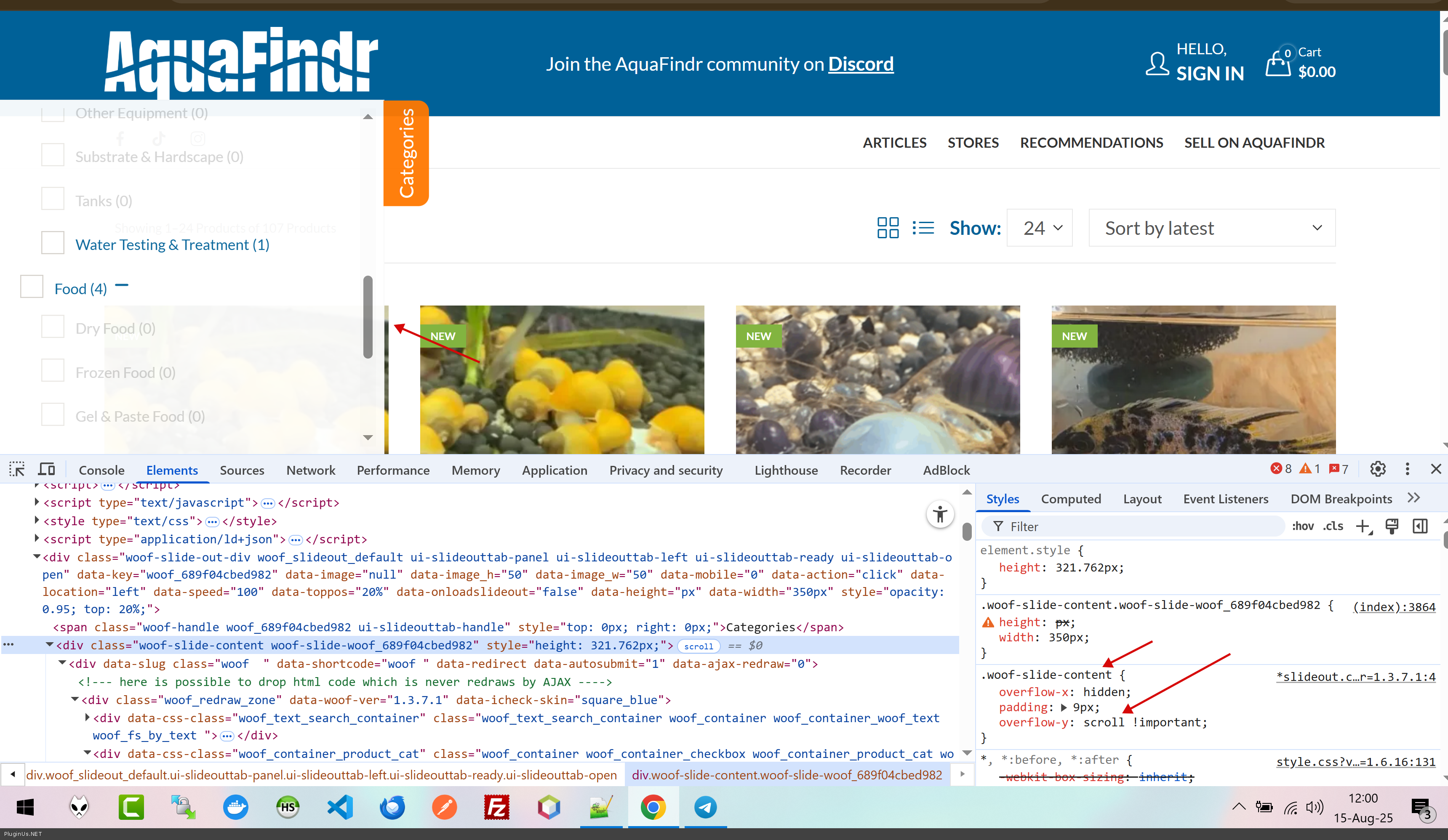The image size is (1448, 840).
Task: Toggle computed styles sidebar icon
Action: [1420, 526]
